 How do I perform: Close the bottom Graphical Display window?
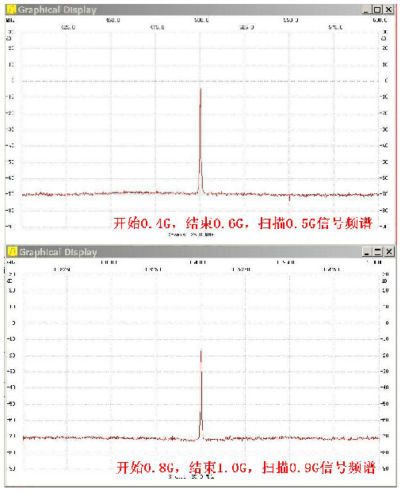pos(389,252)
